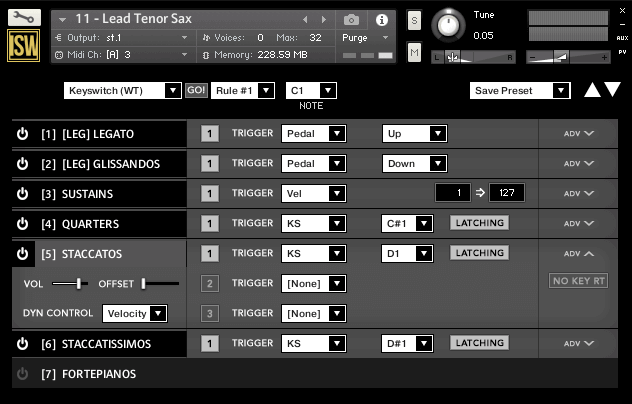Disable the [5] Staccatos power button
Image resolution: width=632 pixels, height=404 pixels.
point(23,254)
